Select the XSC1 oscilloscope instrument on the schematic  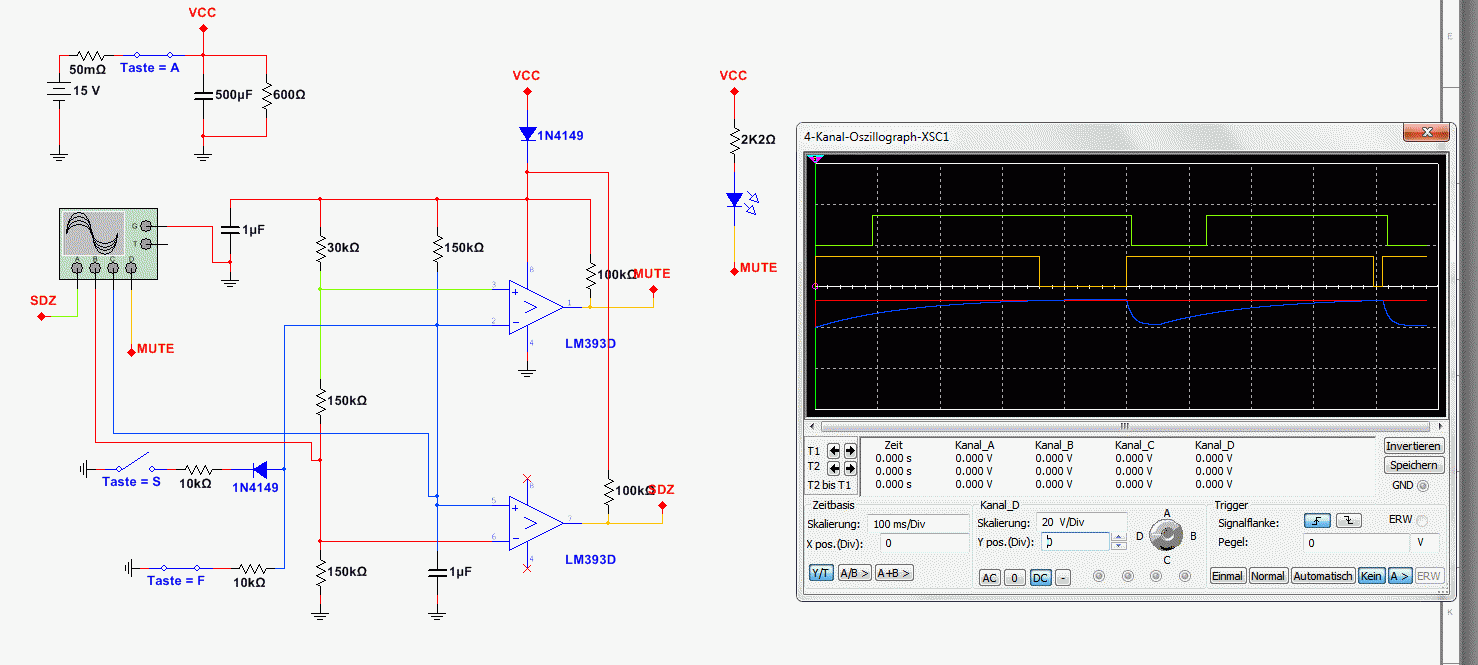coord(106,243)
